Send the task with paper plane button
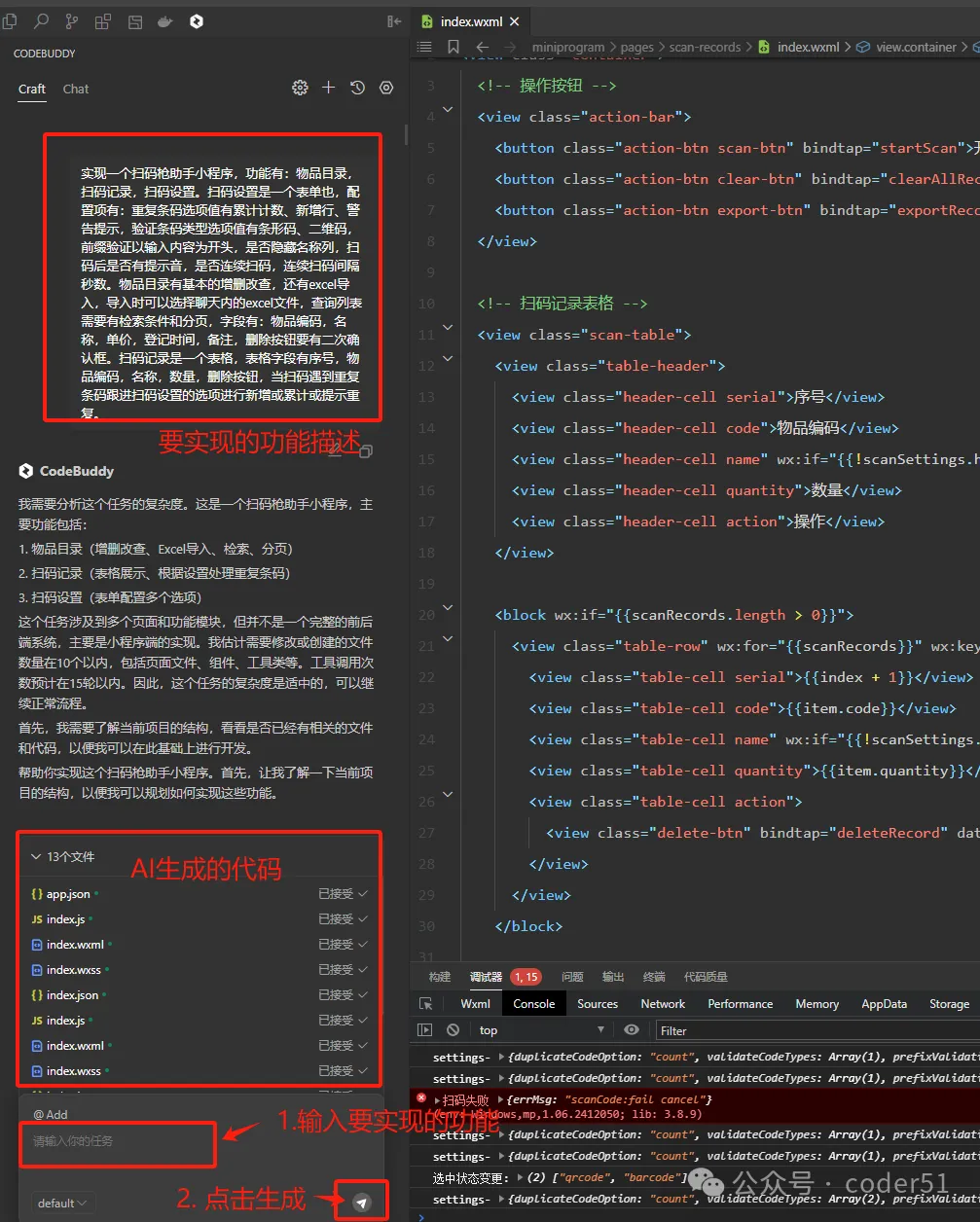This screenshot has height=1222, width=980. click(362, 1202)
